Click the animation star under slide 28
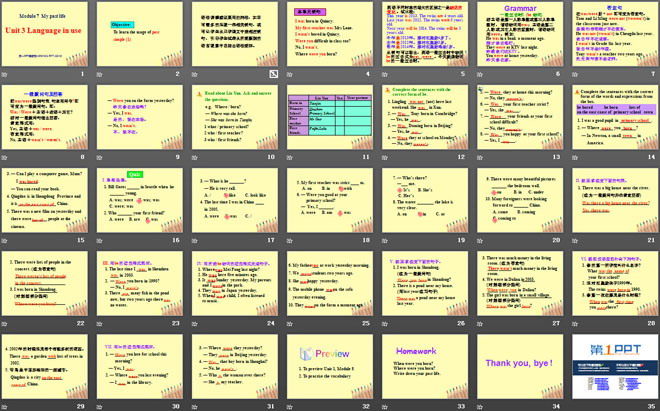 (575, 324)
